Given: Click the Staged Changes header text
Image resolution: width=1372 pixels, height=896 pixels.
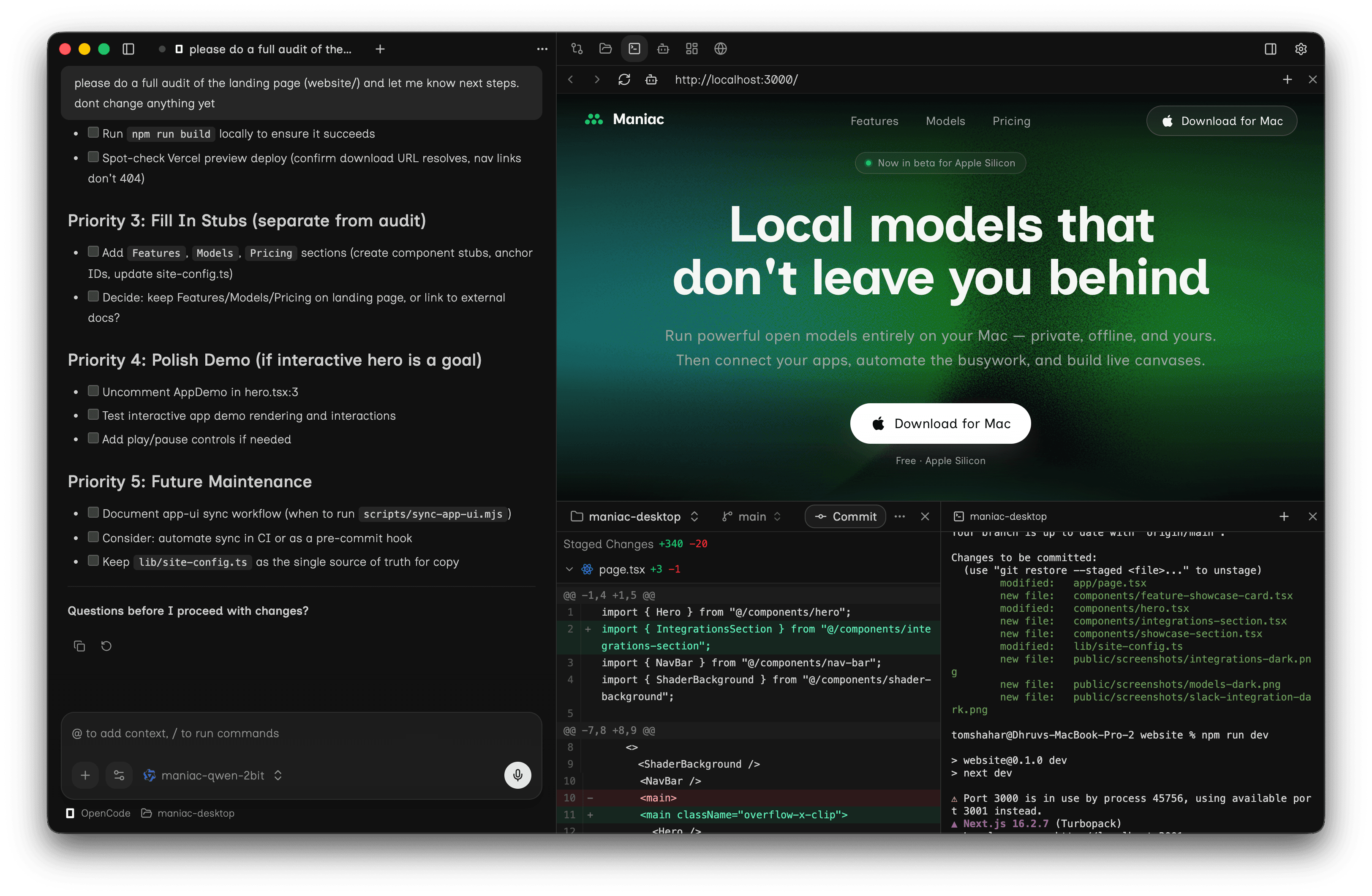Looking at the screenshot, I should [x=608, y=544].
